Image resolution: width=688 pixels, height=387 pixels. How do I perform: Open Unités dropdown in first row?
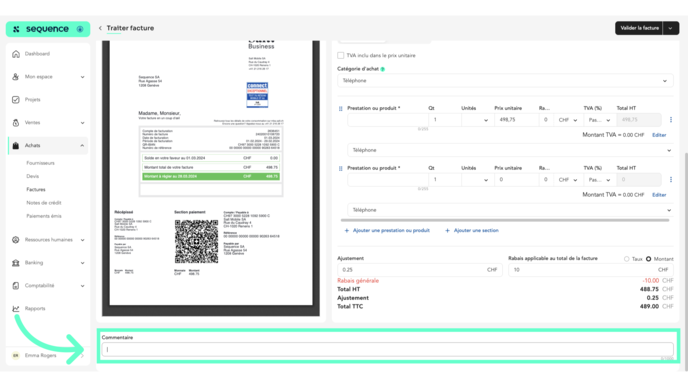click(477, 120)
